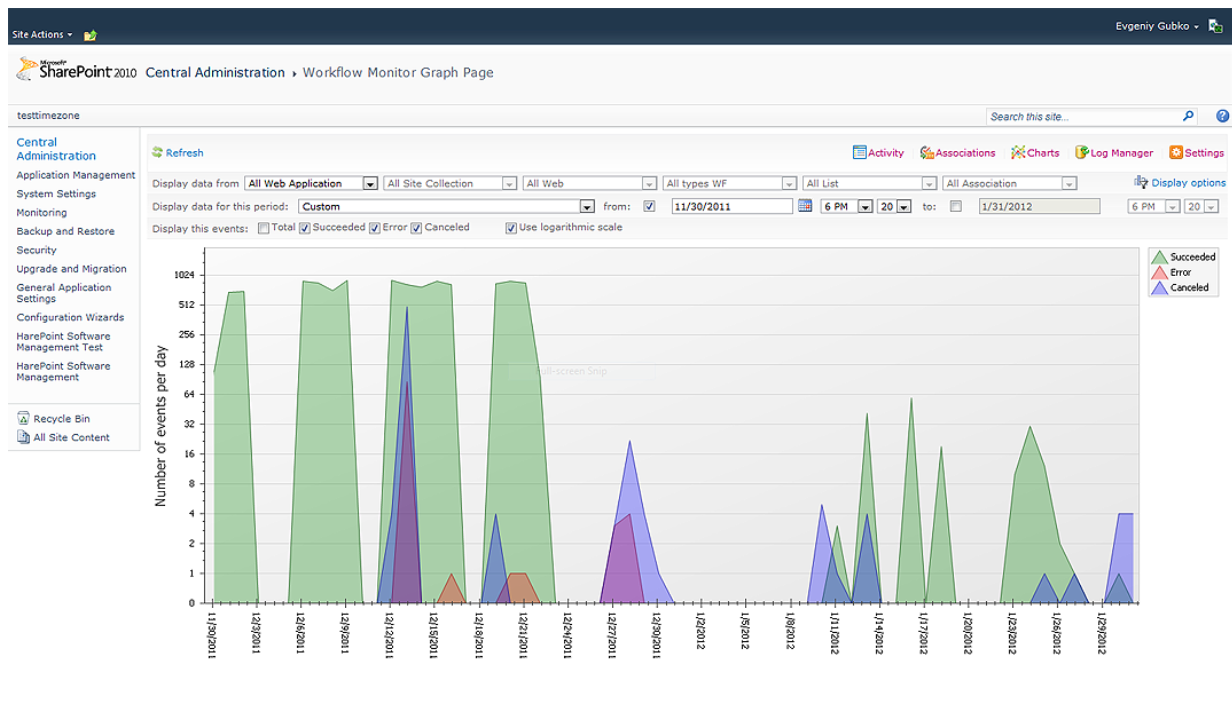
Task: Click the site search magnifier icon
Action: (1188, 116)
